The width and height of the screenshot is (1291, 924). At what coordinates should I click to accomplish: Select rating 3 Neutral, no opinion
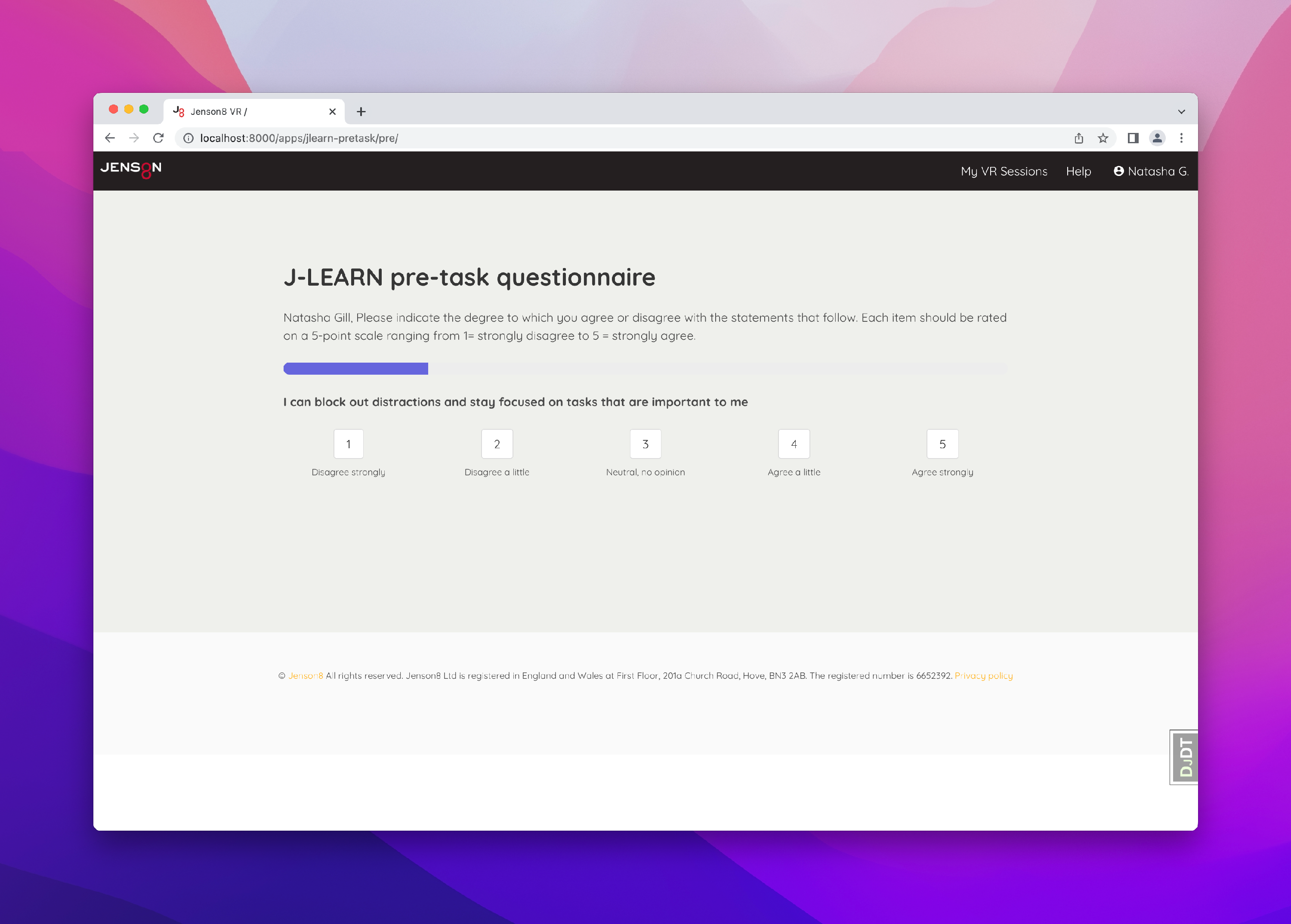pos(645,444)
